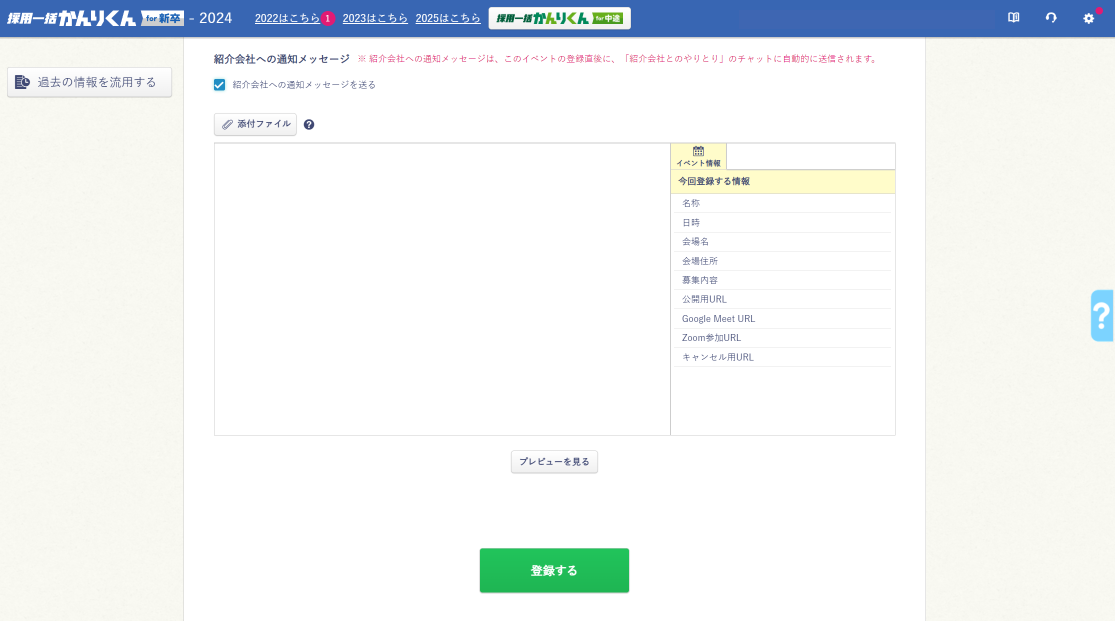1115x621 pixels.
Task: Click the support headset icon
Action: click(x=1051, y=18)
